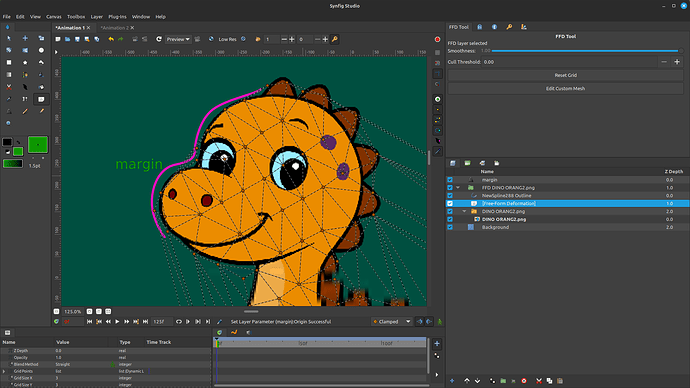Switch to the Animation 2 tab
690x388 pixels.
tap(114, 28)
